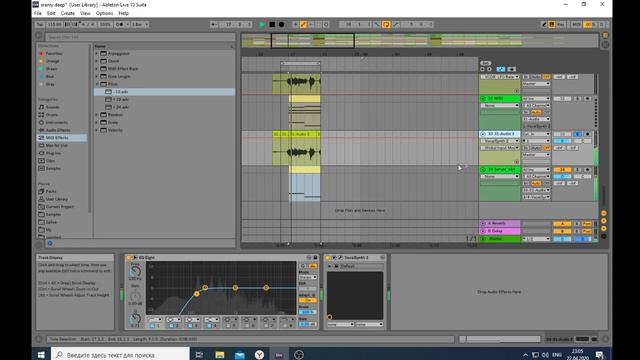Open the Create menu
Viewport: 640px width, 360px height.
[67, 13]
